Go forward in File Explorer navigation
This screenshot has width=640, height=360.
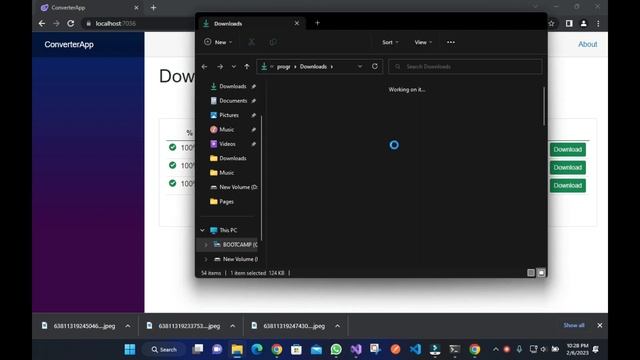[220, 67]
